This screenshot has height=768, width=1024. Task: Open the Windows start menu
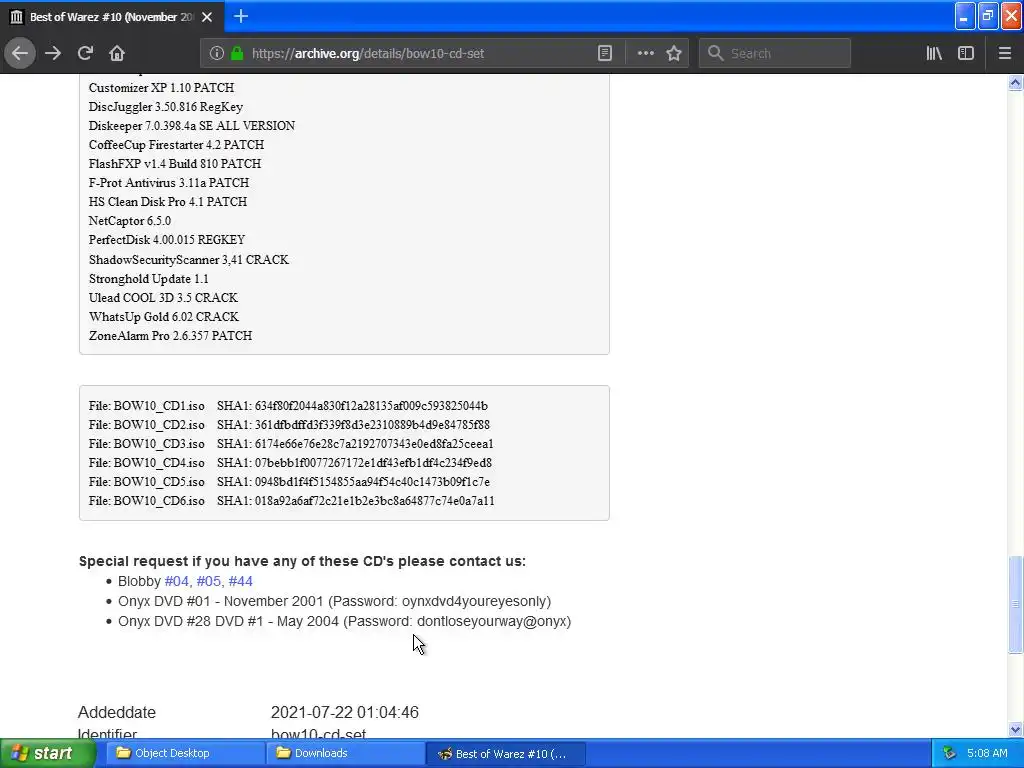click(x=48, y=753)
